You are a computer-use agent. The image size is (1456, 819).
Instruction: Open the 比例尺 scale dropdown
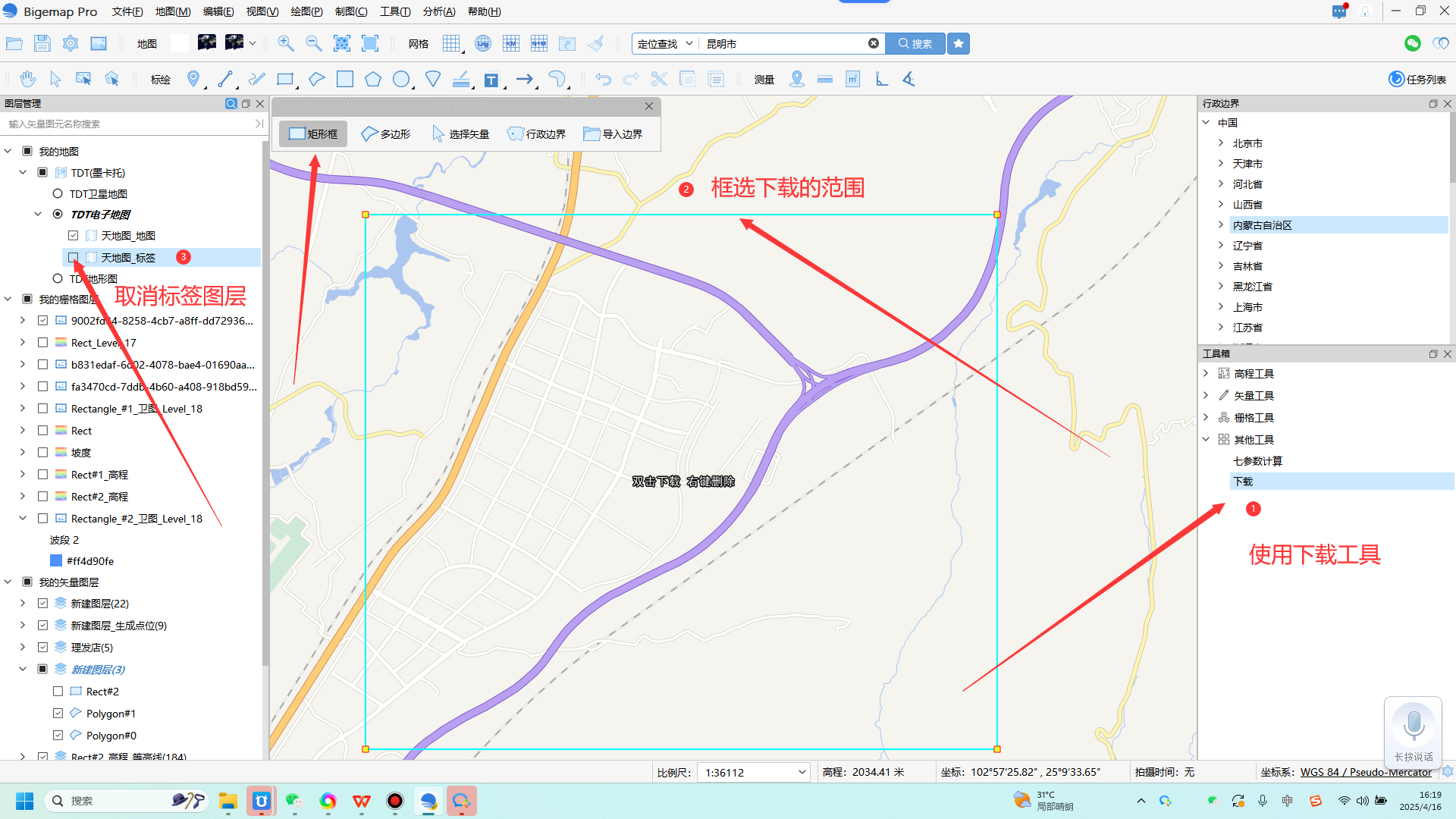point(802,773)
